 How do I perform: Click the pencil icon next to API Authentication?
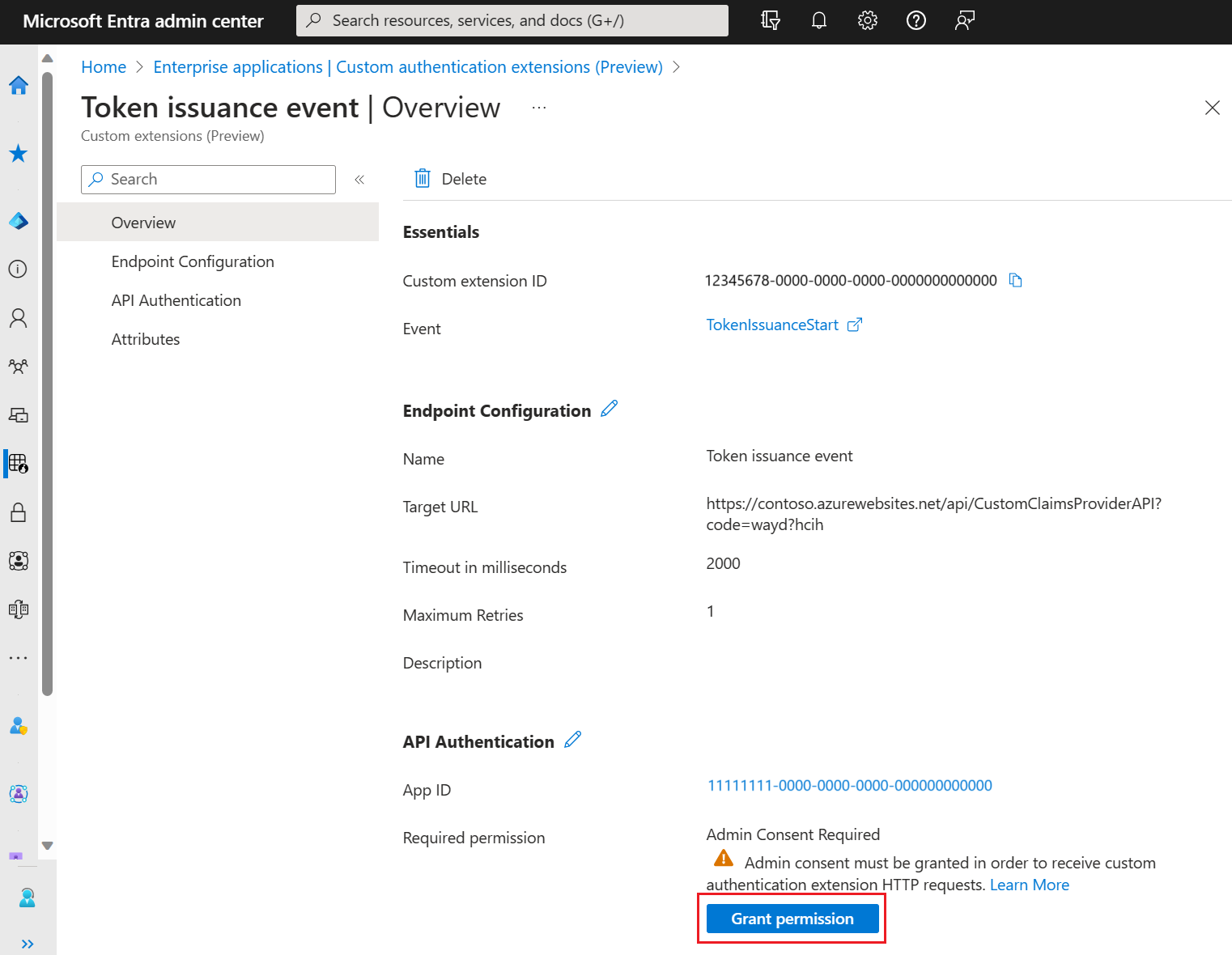click(572, 740)
